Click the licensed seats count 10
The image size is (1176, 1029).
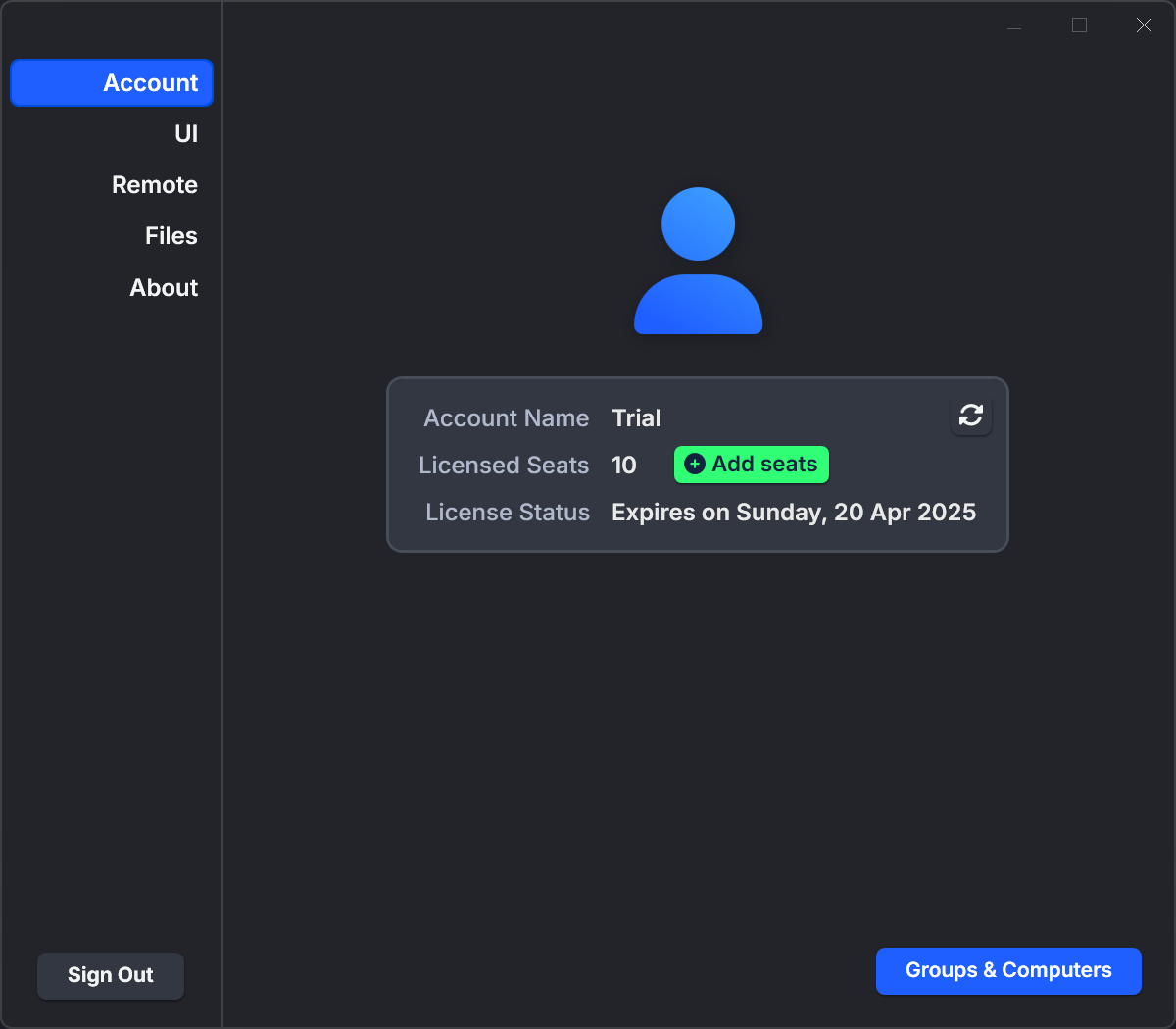pyautogui.click(x=624, y=465)
